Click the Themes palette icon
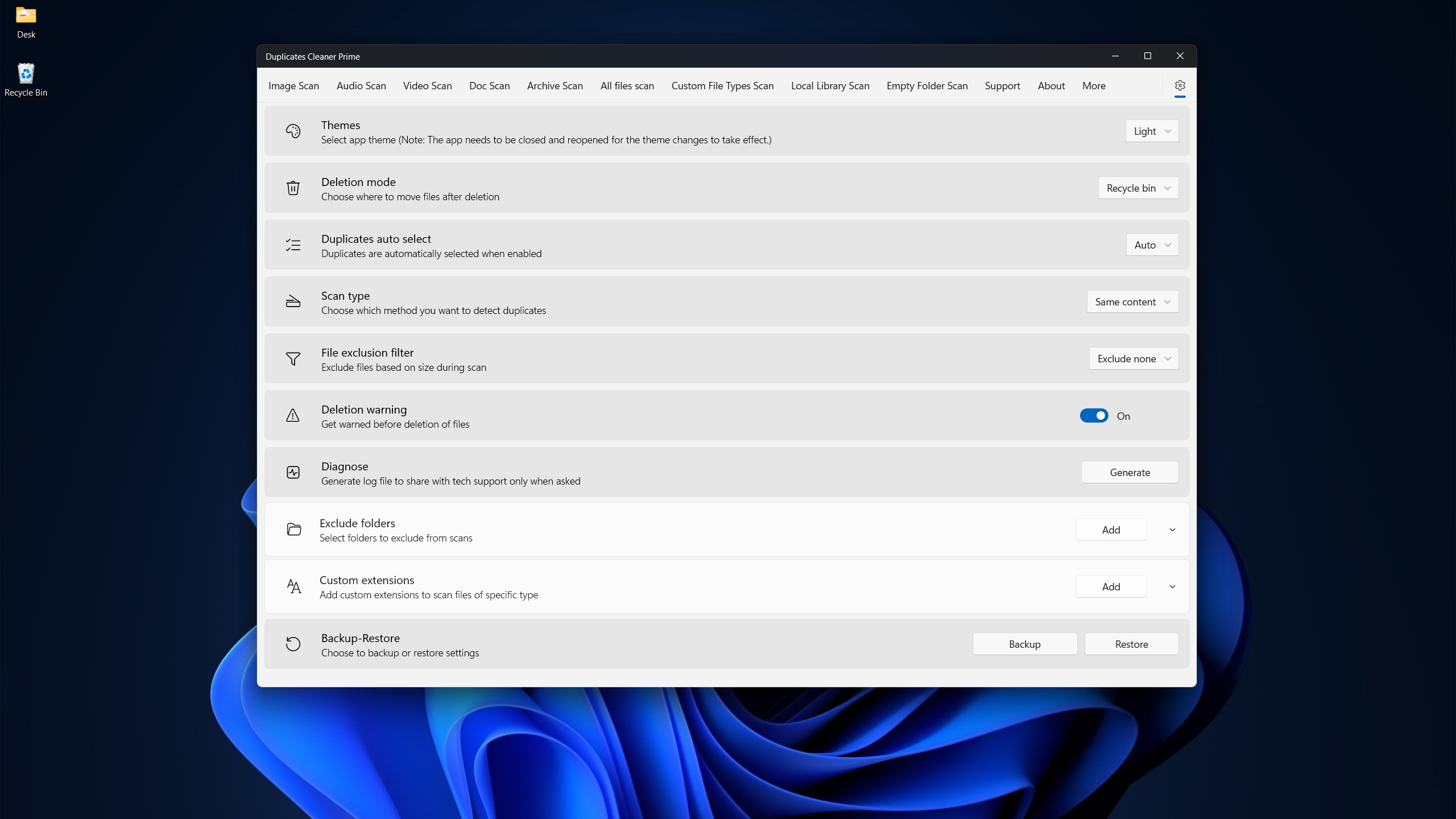The height and width of the screenshot is (819, 1456). [293, 131]
